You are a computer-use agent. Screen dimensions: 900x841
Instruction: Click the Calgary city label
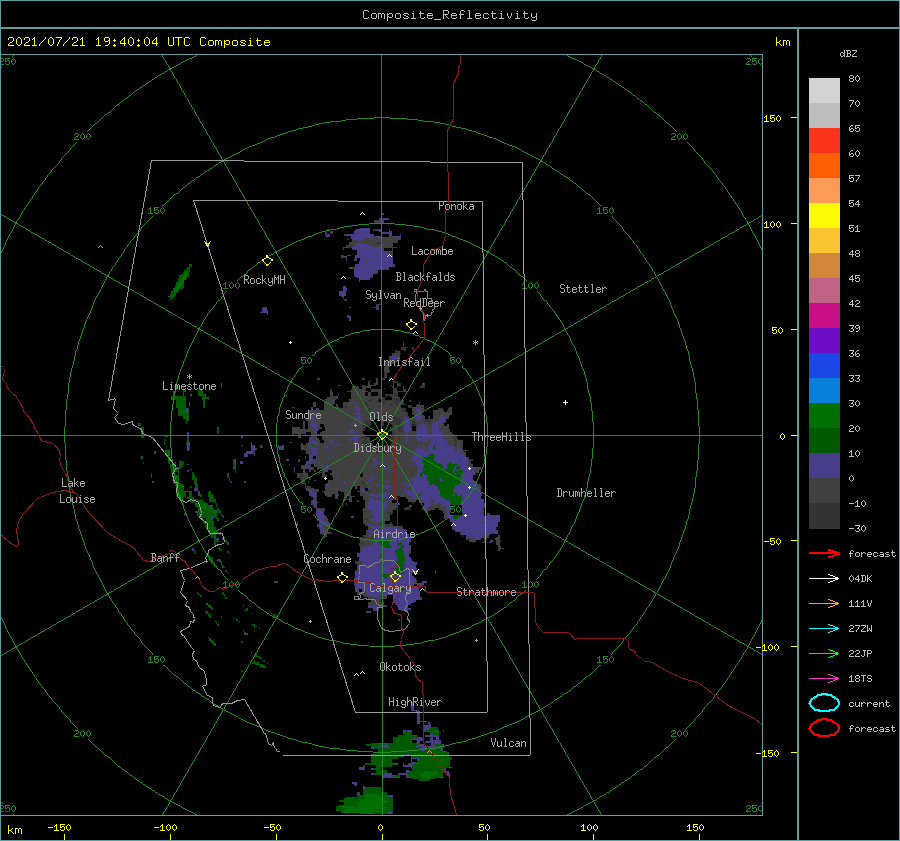pos(390,588)
